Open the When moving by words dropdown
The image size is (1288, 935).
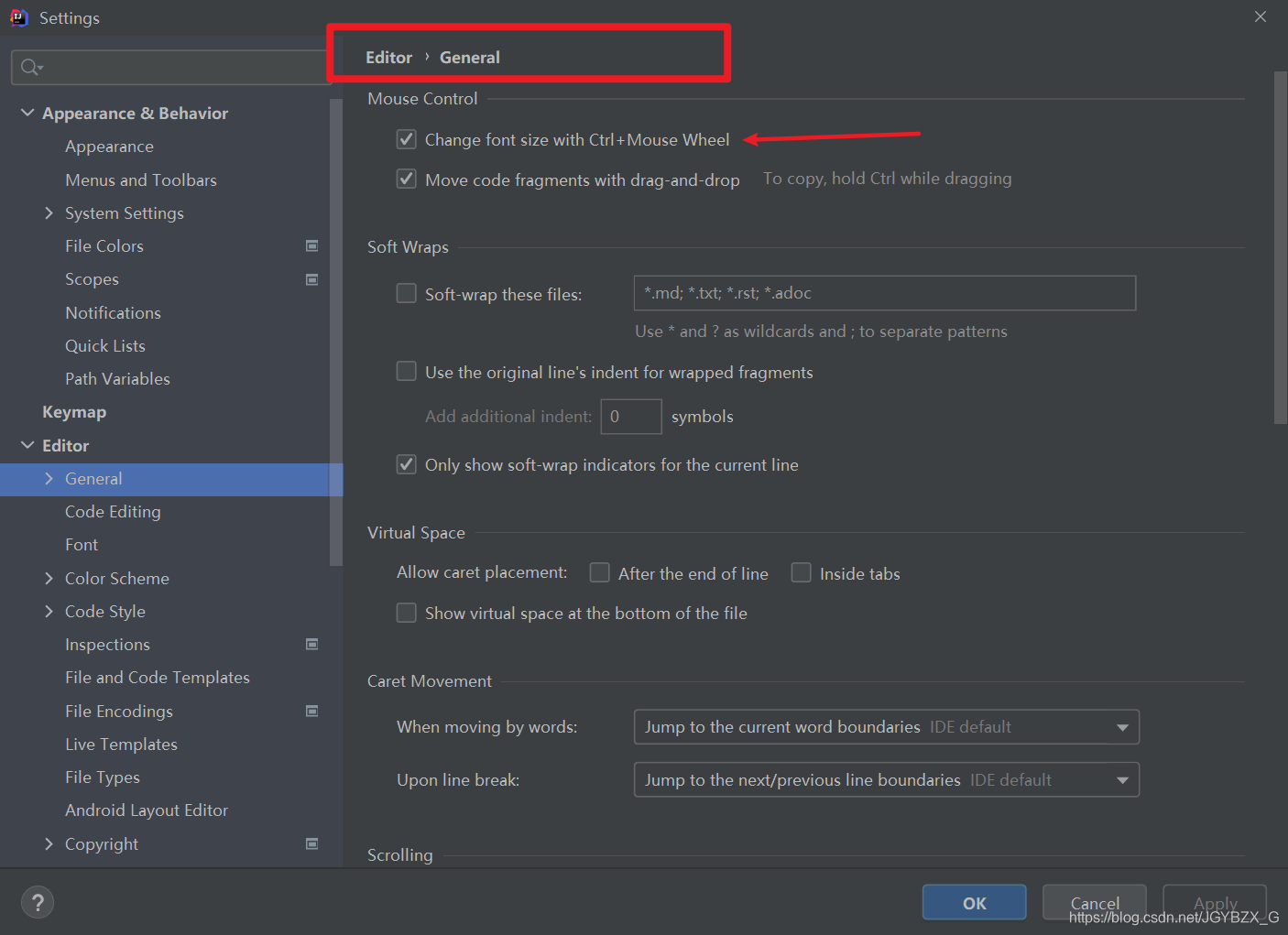pyautogui.click(x=887, y=727)
